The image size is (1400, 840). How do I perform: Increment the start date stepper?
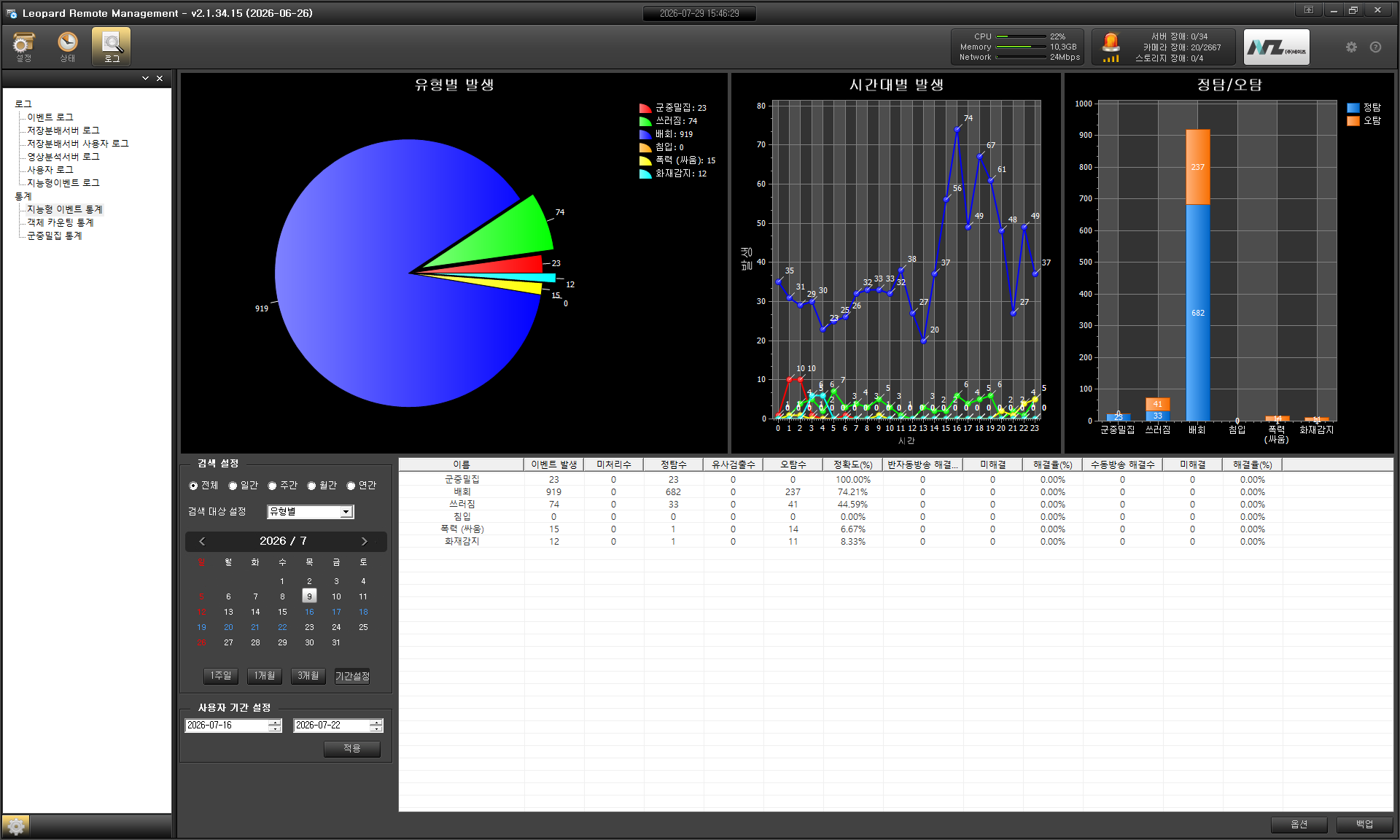[275, 723]
